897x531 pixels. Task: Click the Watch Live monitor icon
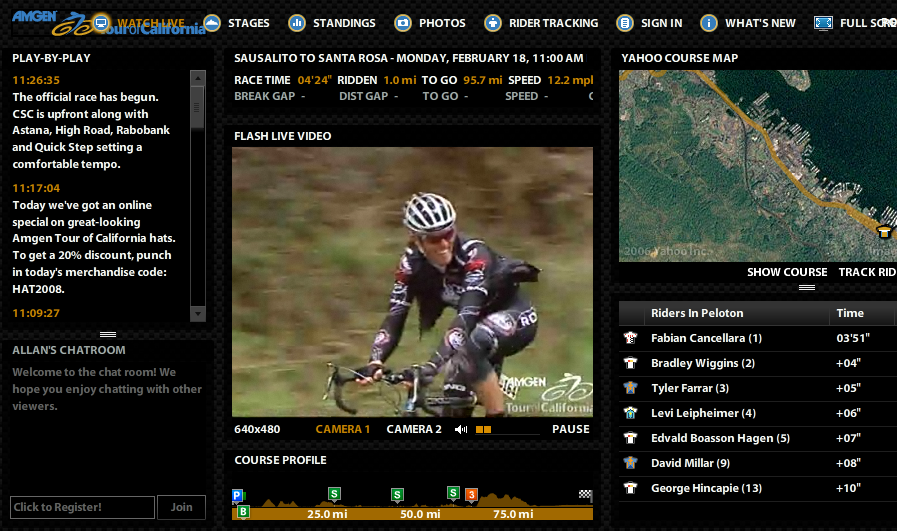coord(101,23)
